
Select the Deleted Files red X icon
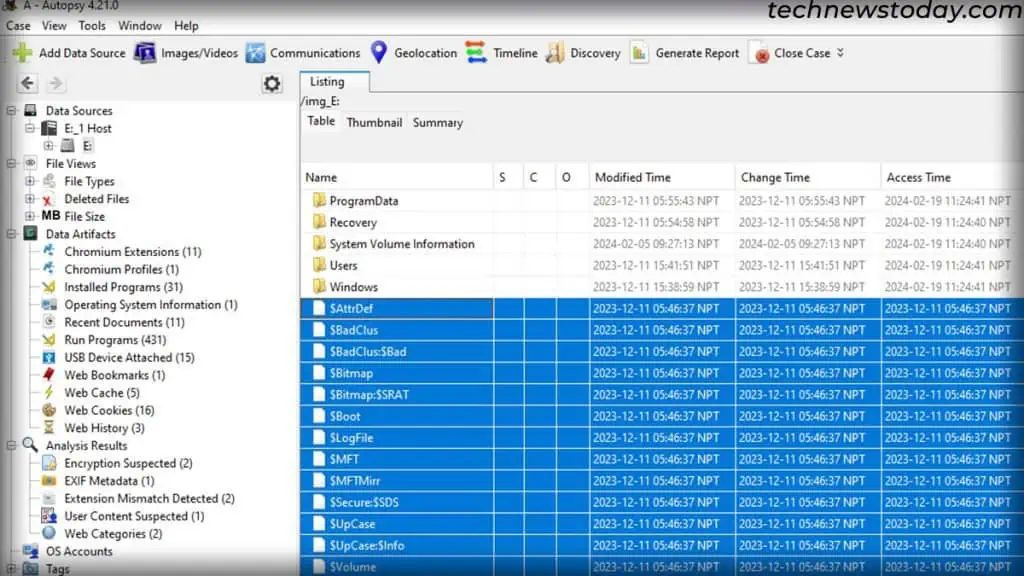tap(48, 199)
